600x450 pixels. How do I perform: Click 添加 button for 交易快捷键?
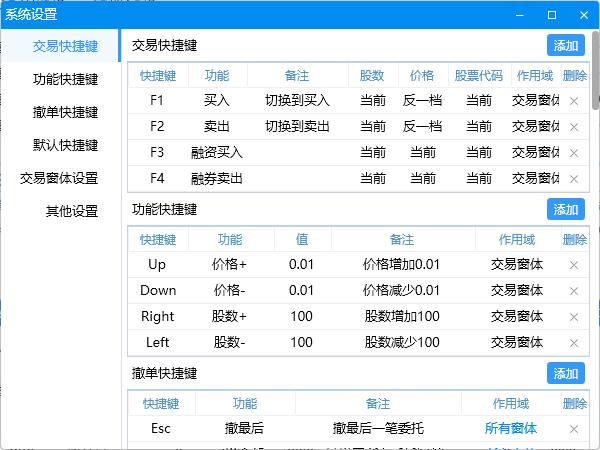pos(566,45)
